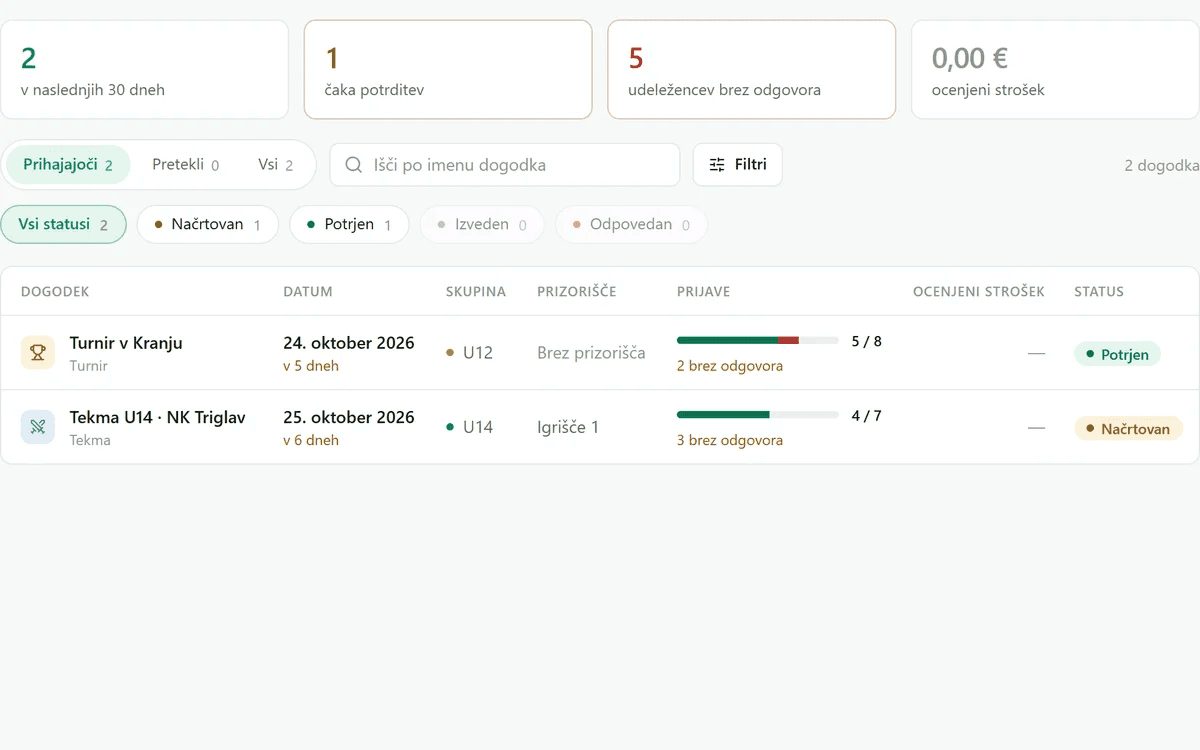The width and height of the screenshot is (1200, 750).
Task: Sort by the Dogodek column header
Action: (55, 292)
